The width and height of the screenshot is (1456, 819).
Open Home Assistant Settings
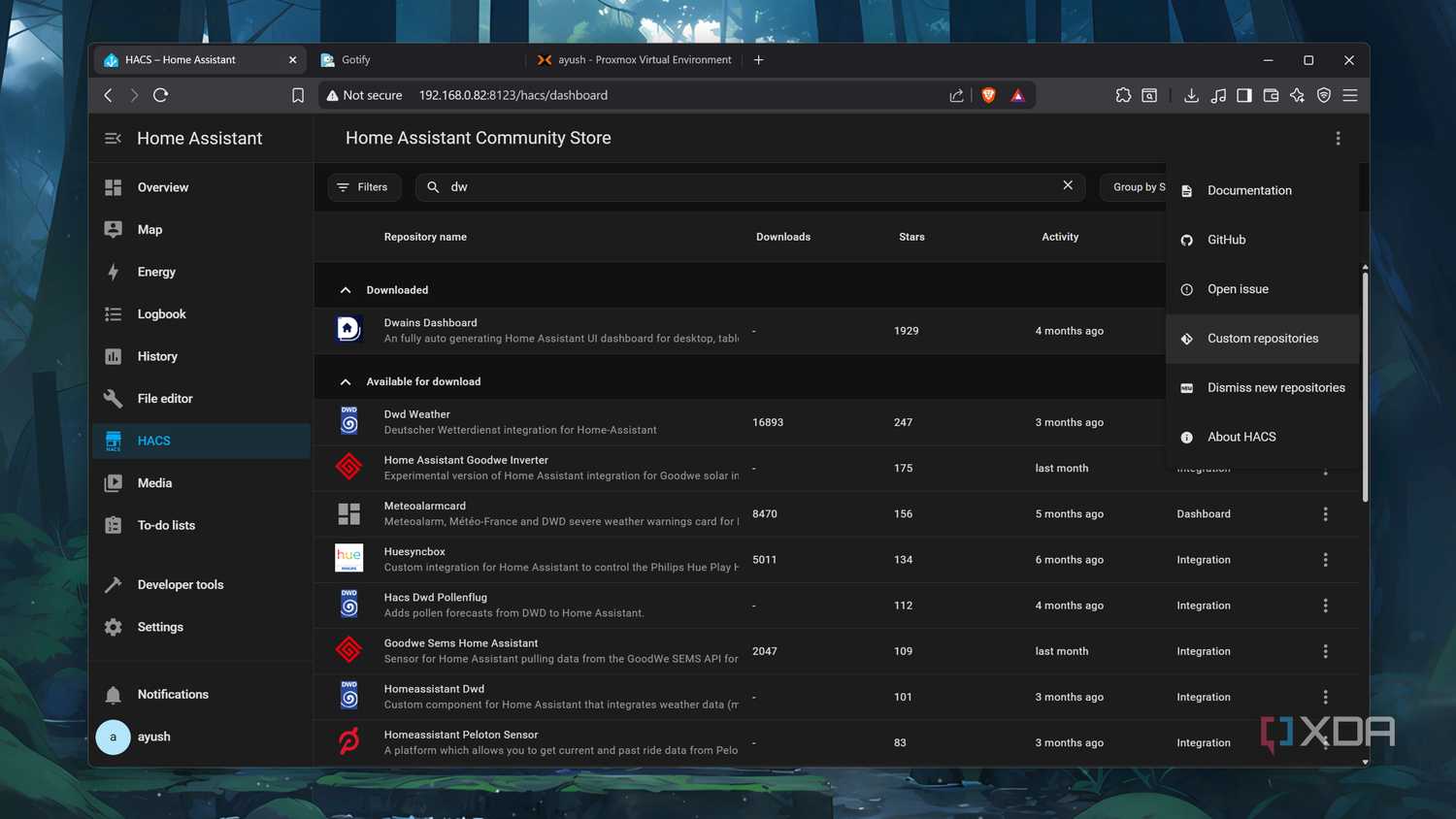click(201, 627)
